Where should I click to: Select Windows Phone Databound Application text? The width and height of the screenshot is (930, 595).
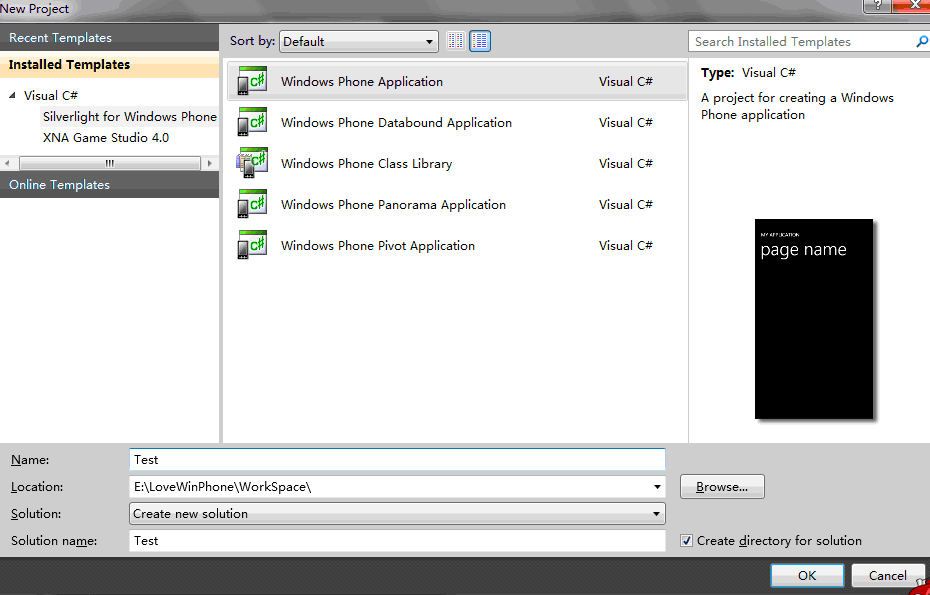pos(396,122)
